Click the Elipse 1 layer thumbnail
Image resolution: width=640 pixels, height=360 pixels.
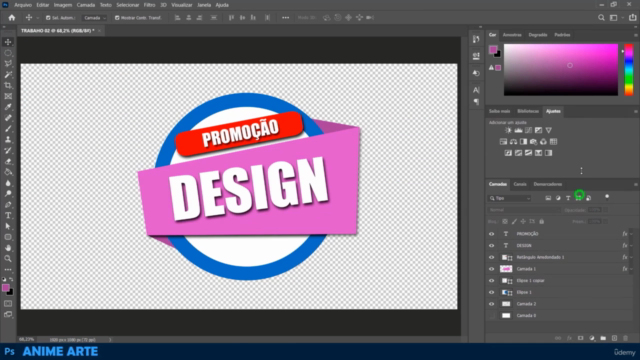(x=507, y=292)
